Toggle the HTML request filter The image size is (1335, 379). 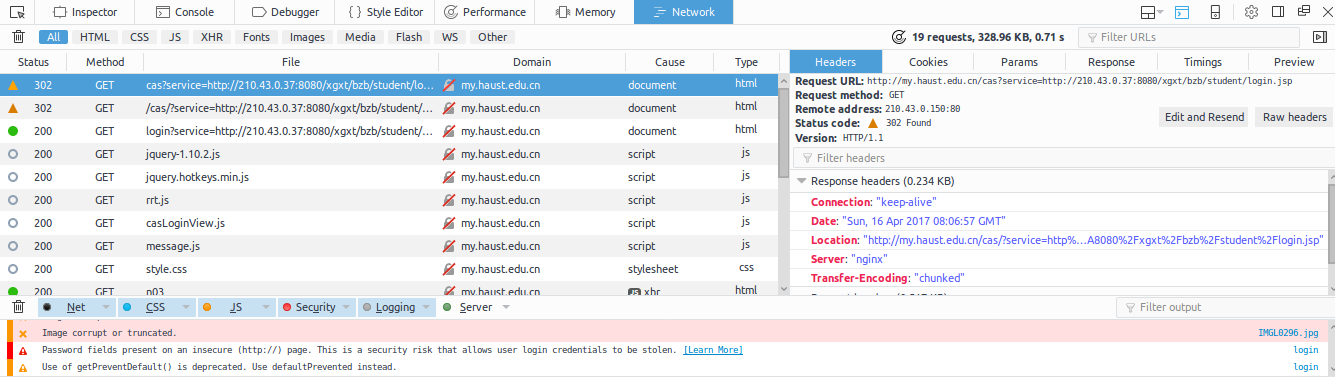[95, 37]
